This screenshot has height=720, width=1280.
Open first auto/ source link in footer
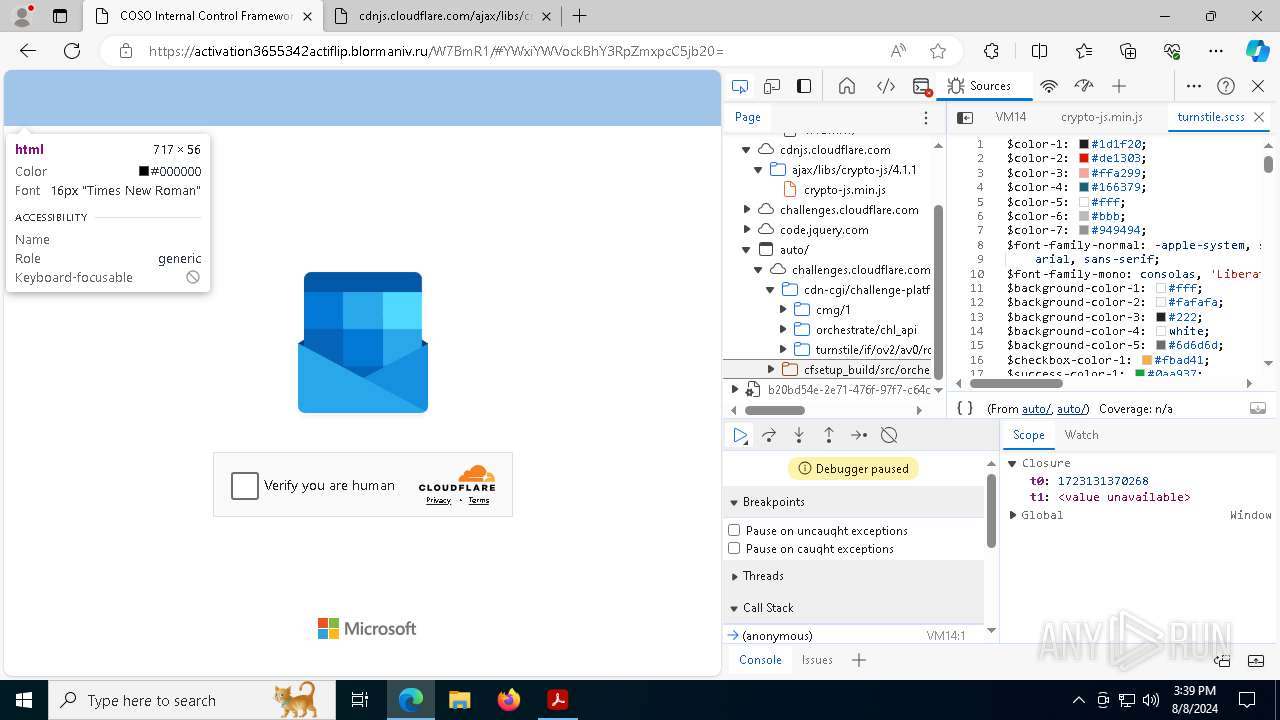point(1036,409)
